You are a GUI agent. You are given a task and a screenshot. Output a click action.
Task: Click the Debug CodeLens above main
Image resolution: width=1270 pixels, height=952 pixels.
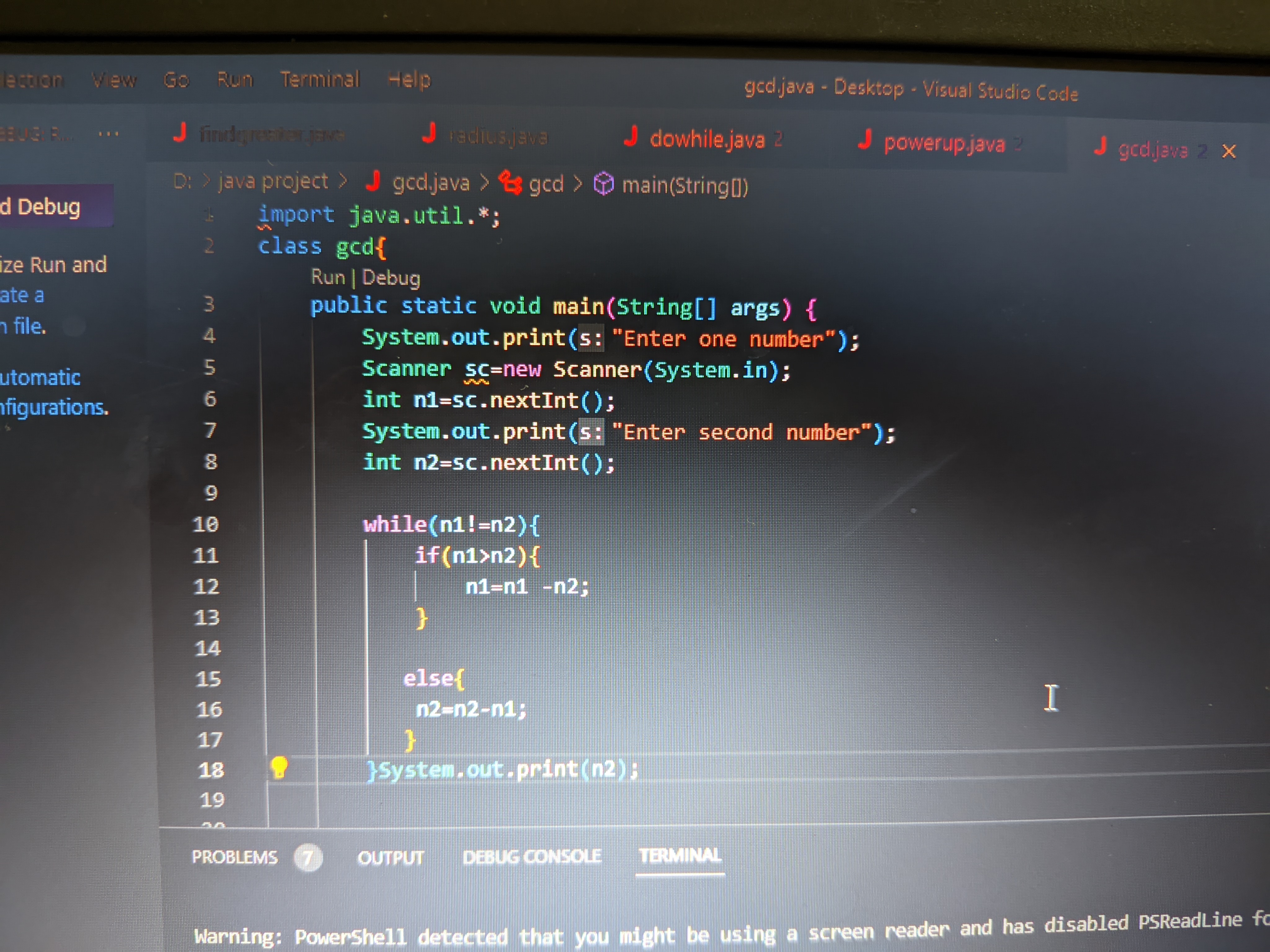point(391,278)
